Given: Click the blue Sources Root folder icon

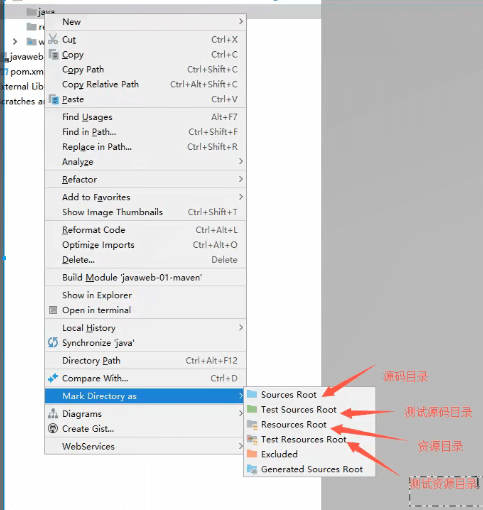Looking at the screenshot, I should 252,394.
